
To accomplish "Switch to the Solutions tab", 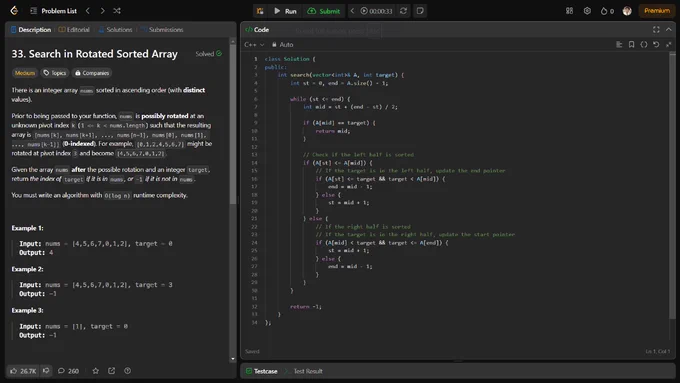I will point(115,29).
